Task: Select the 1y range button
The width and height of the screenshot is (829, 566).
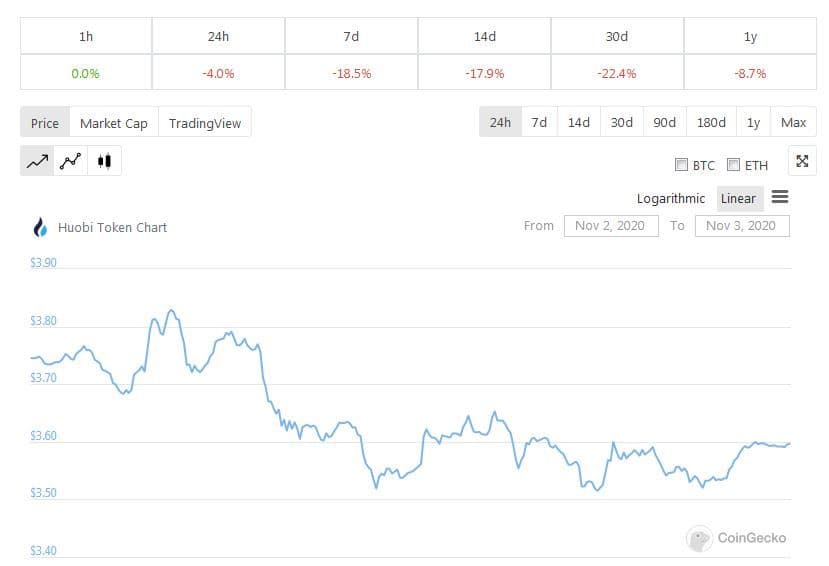Action: (x=753, y=122)
